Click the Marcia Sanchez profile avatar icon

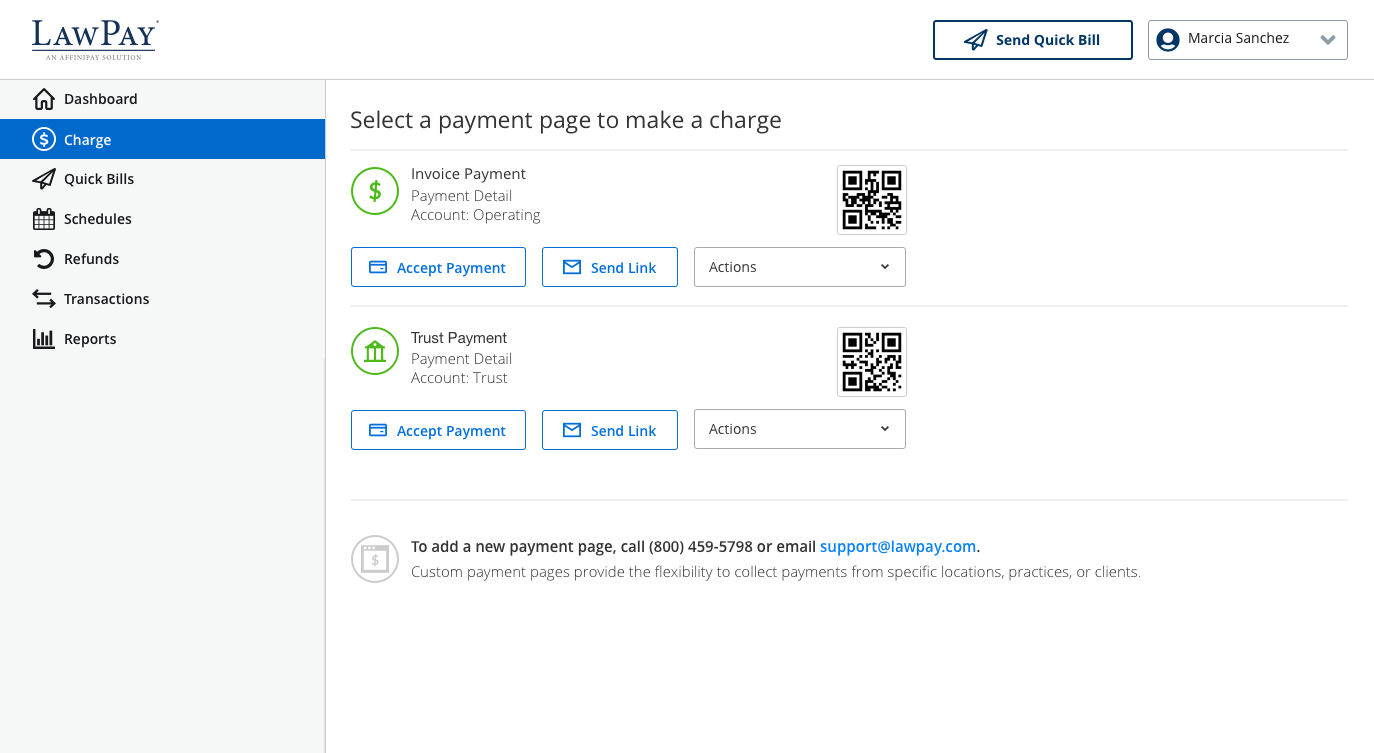click(x=1167, y=40)
